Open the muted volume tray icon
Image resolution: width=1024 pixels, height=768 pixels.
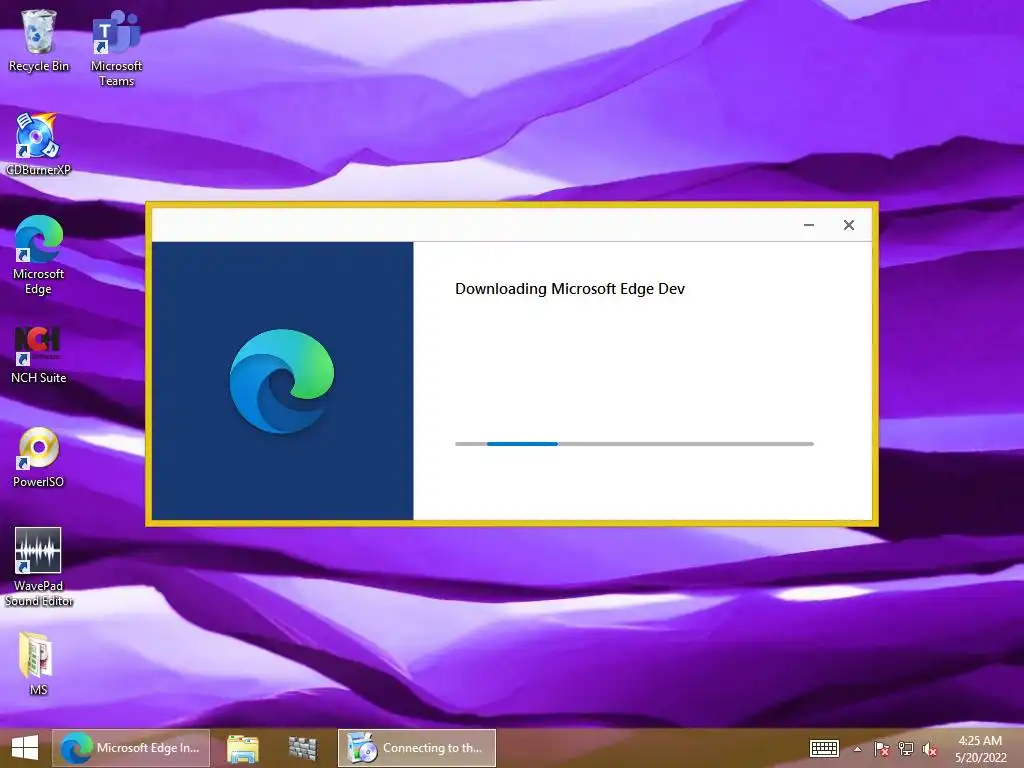[930, 749]
